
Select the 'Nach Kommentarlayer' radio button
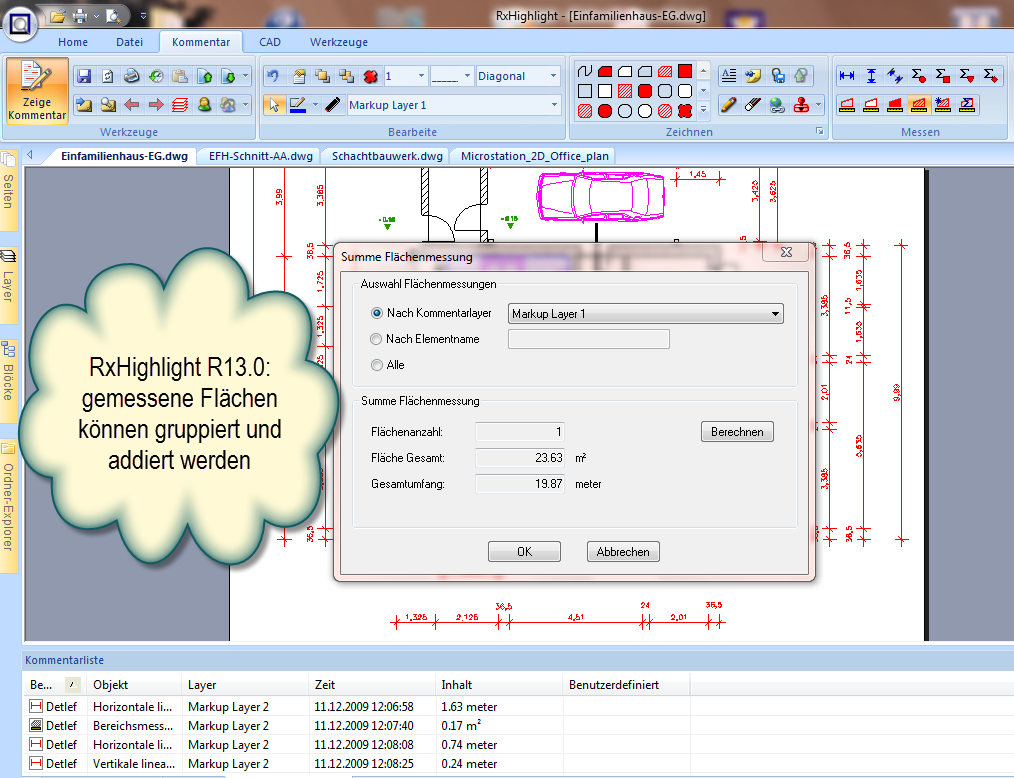(x=377, y=314)
